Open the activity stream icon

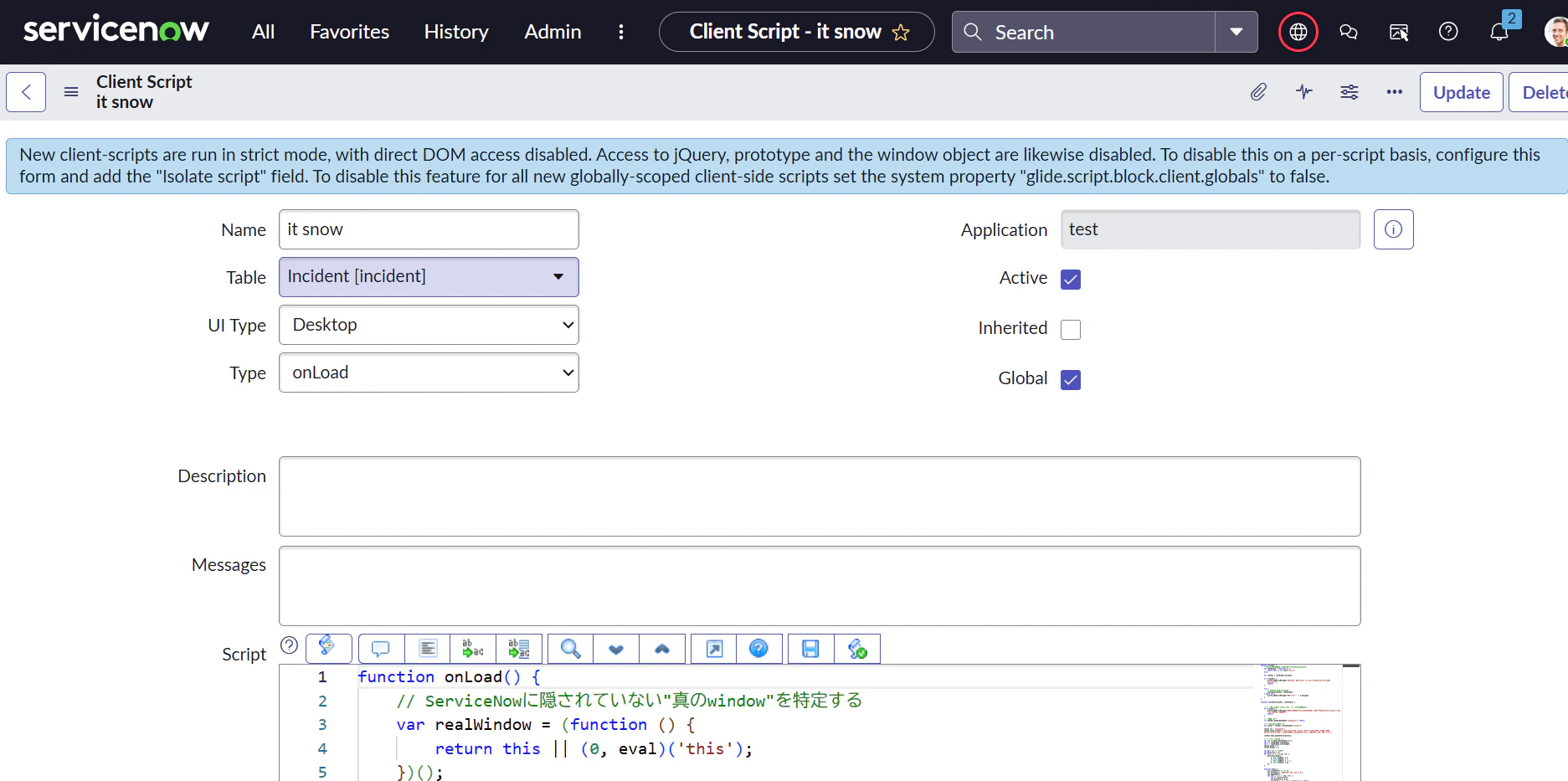point(1303,92)
